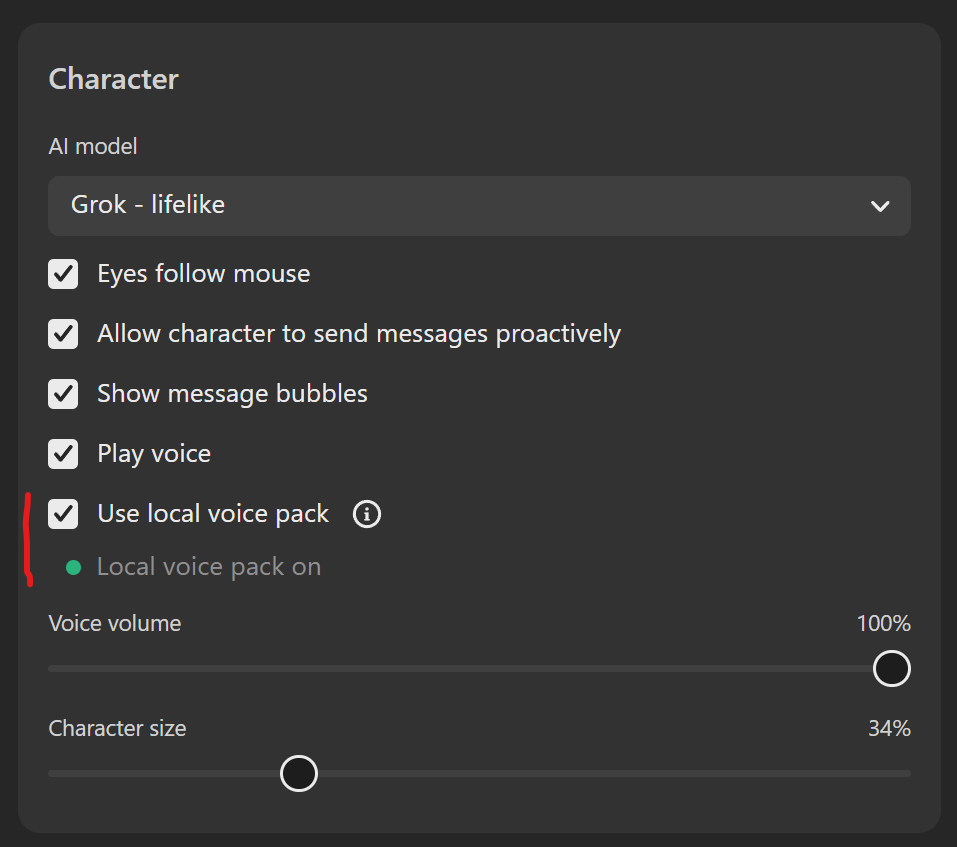Disable the Eyes follow mouse checkbox

coord(64,274)
